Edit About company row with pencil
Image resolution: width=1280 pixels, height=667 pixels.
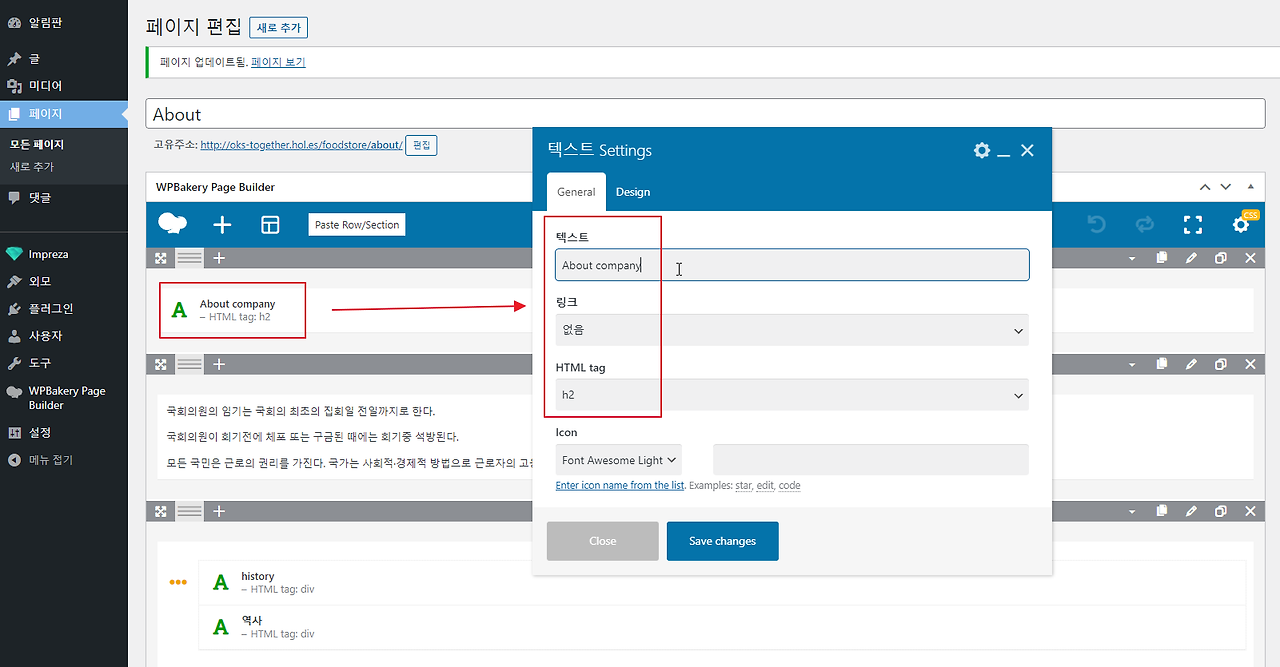click(1191, 258)
